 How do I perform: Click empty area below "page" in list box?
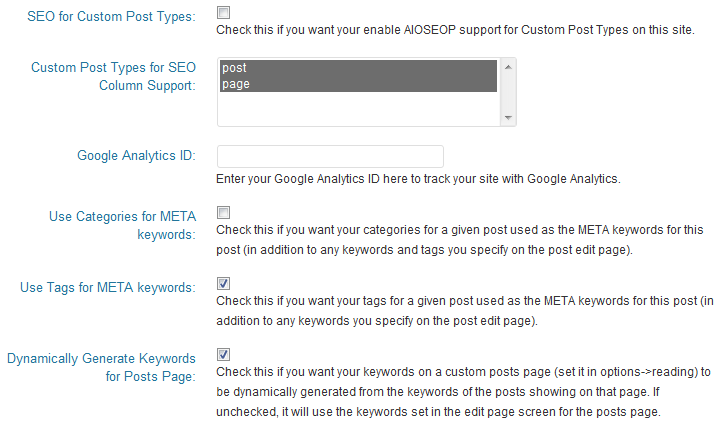pyautogui.click(x=357, y=108)
